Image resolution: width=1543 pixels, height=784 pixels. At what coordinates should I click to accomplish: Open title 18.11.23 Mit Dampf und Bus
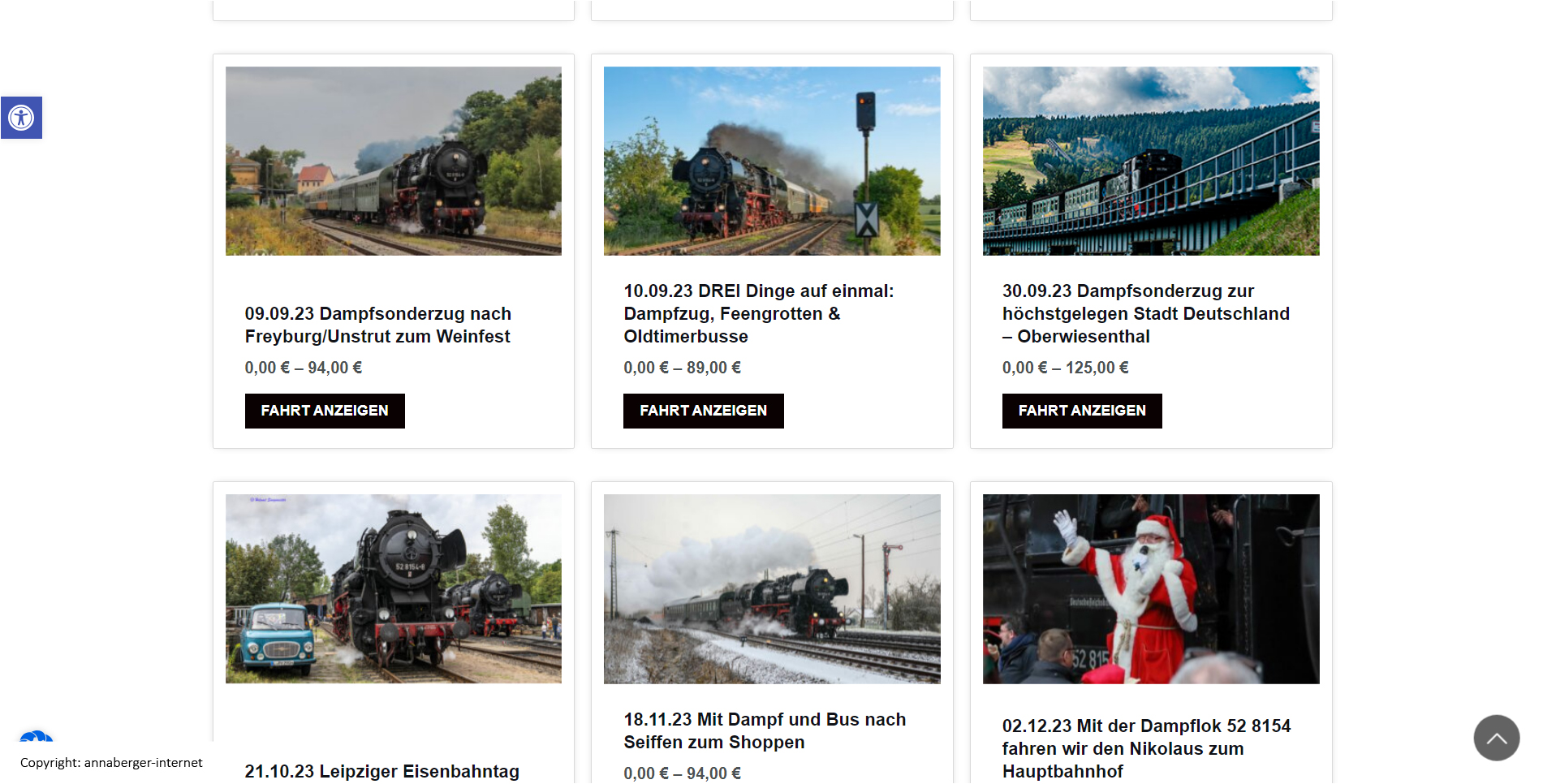click(x=765, y=730)
